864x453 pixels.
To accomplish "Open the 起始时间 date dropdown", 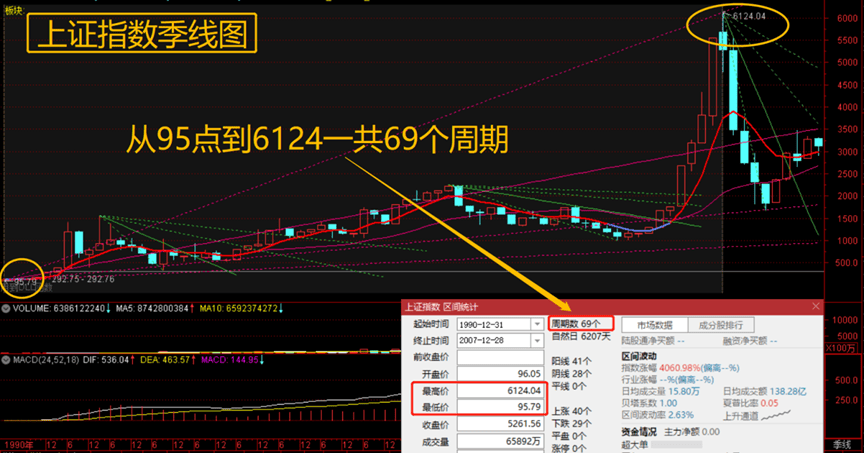I will click(537, 325).
